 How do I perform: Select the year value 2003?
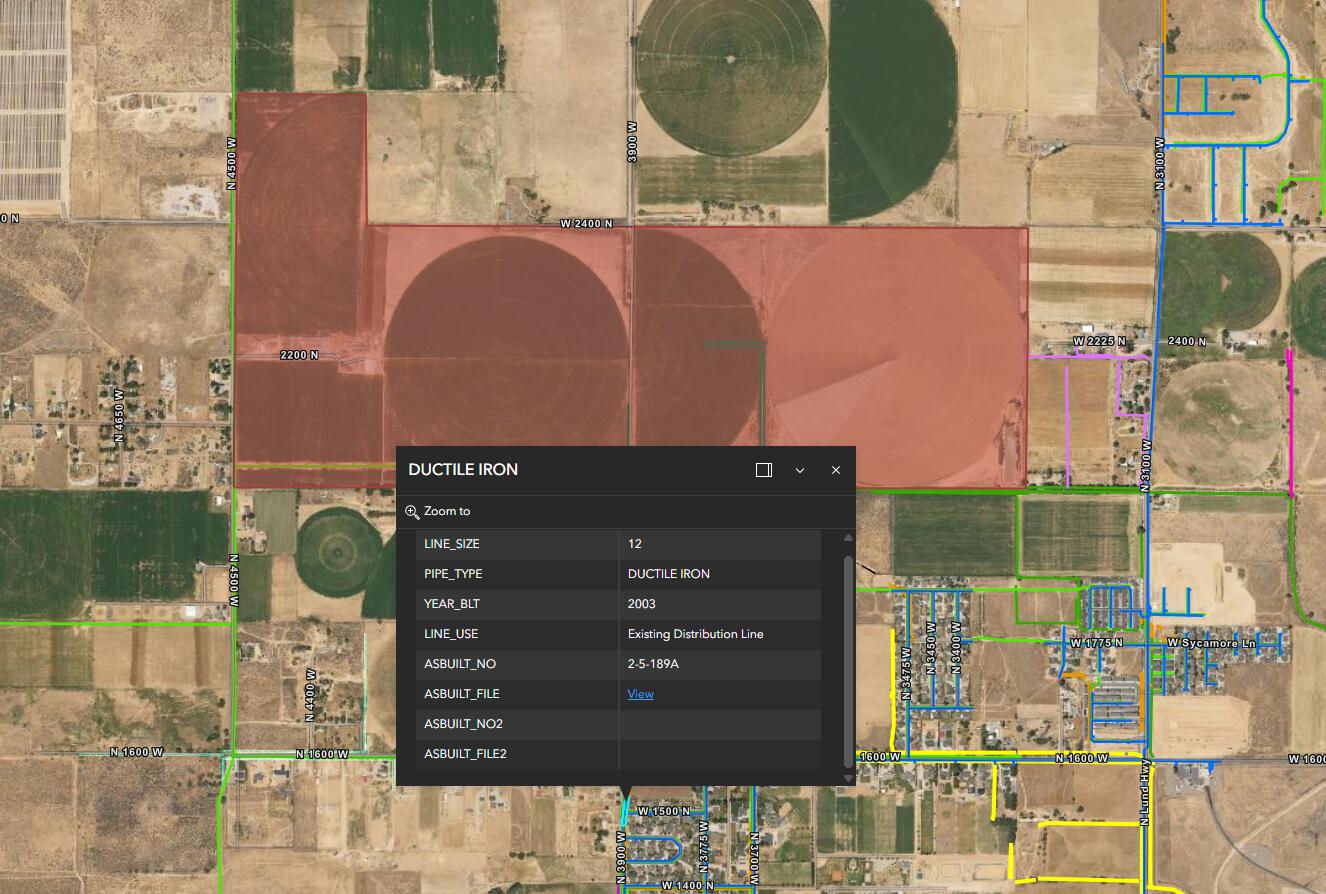tap(642, 604)
